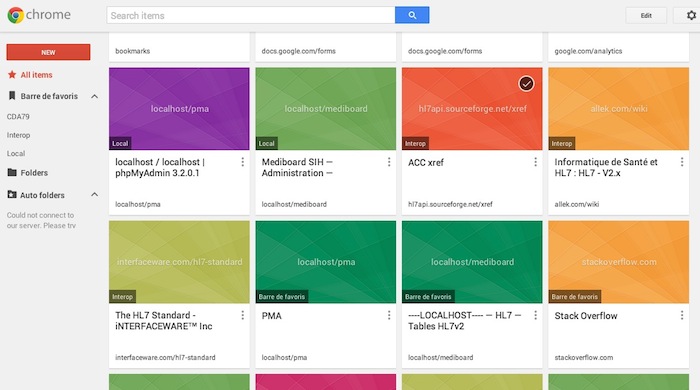Viewport: 700px width, 390px height.
Task: Click the Interop tag on allek.com/wiki thumbnail
Action: 562,143
